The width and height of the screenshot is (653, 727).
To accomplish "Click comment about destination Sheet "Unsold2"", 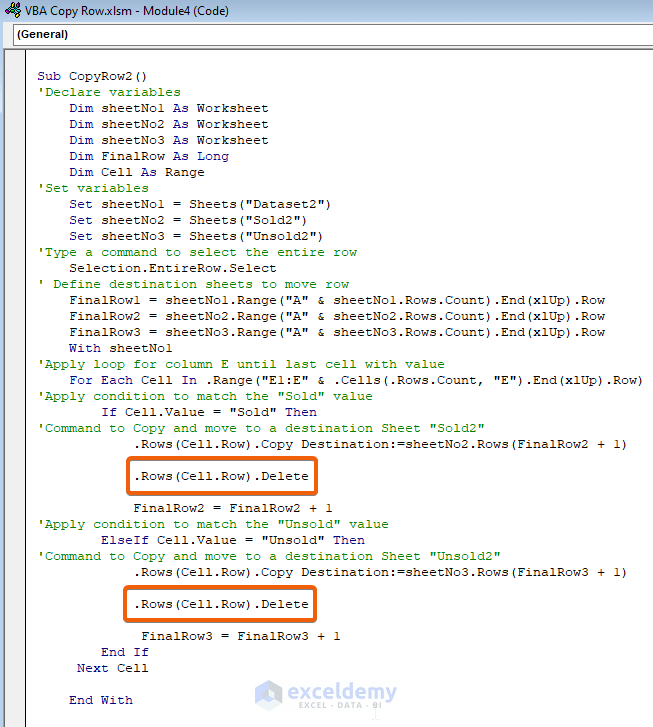I will (x=269, y=556).
